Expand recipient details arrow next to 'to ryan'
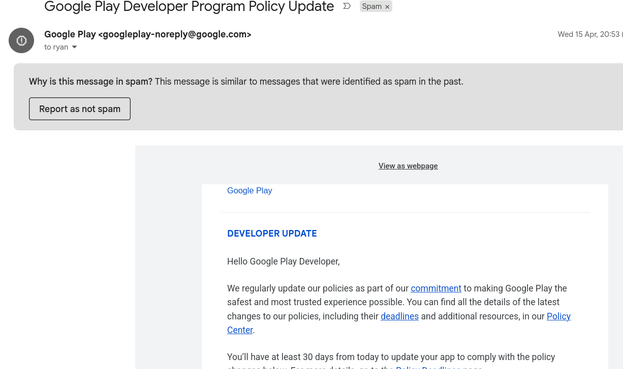The image size is (623, 369). click(x=74, y=47)
